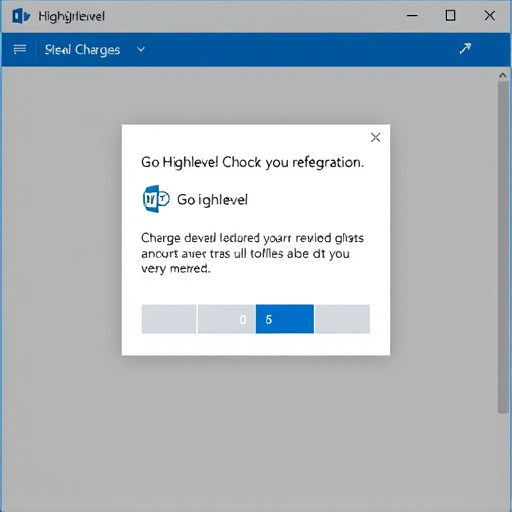Click the leftmost blank gray dialog button

point(169,319)
